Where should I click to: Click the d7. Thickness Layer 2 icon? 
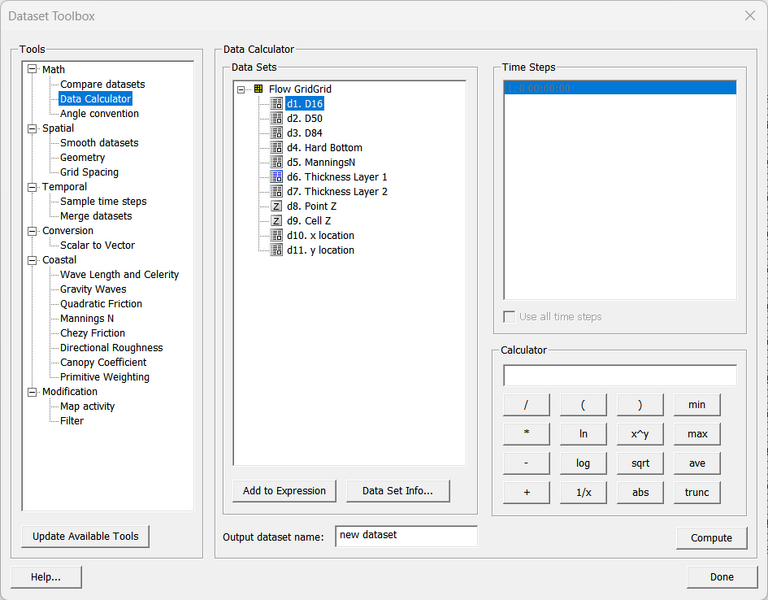point(277,192)
